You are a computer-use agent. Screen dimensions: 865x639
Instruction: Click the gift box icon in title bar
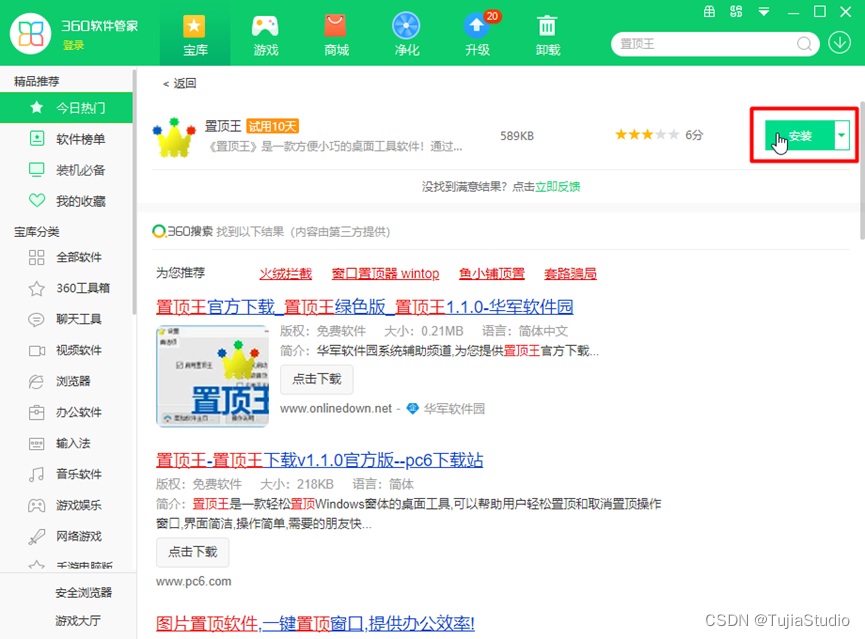pos(709,12)
